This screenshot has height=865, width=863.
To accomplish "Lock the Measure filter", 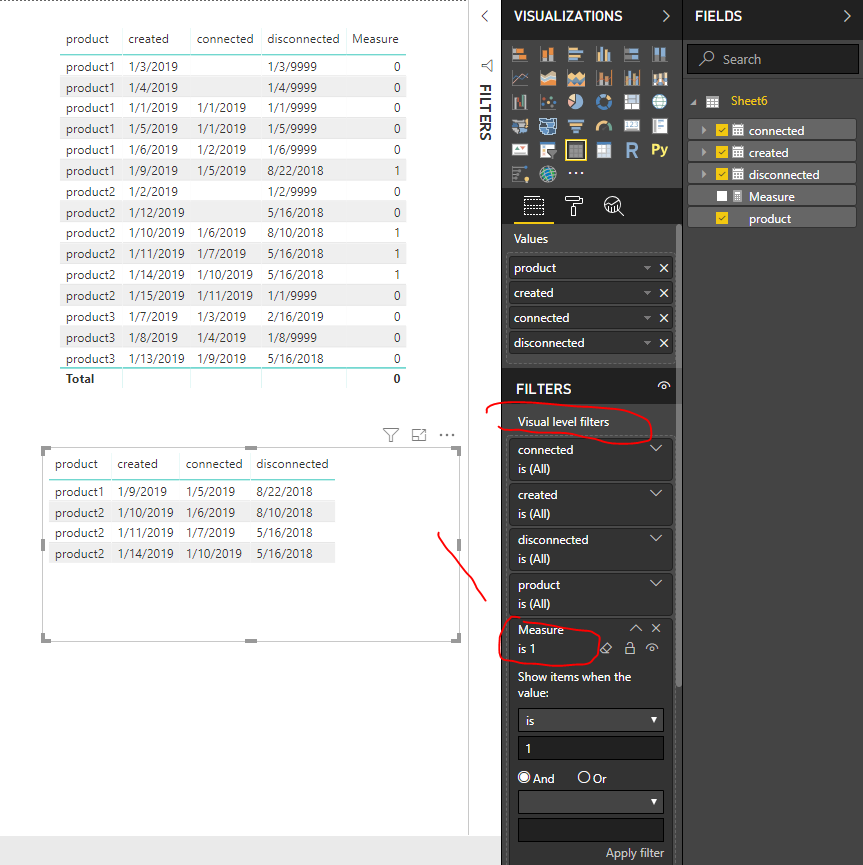I will click(630, 648).
